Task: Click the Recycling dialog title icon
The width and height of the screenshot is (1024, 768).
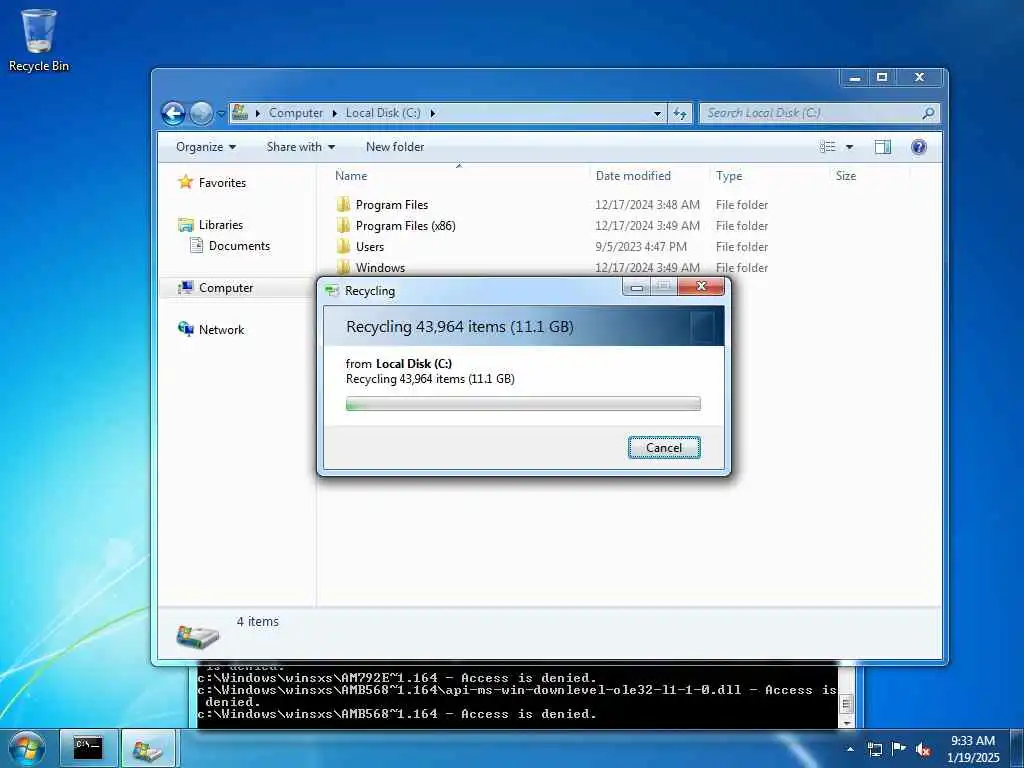Action: (x=332, y=291)
